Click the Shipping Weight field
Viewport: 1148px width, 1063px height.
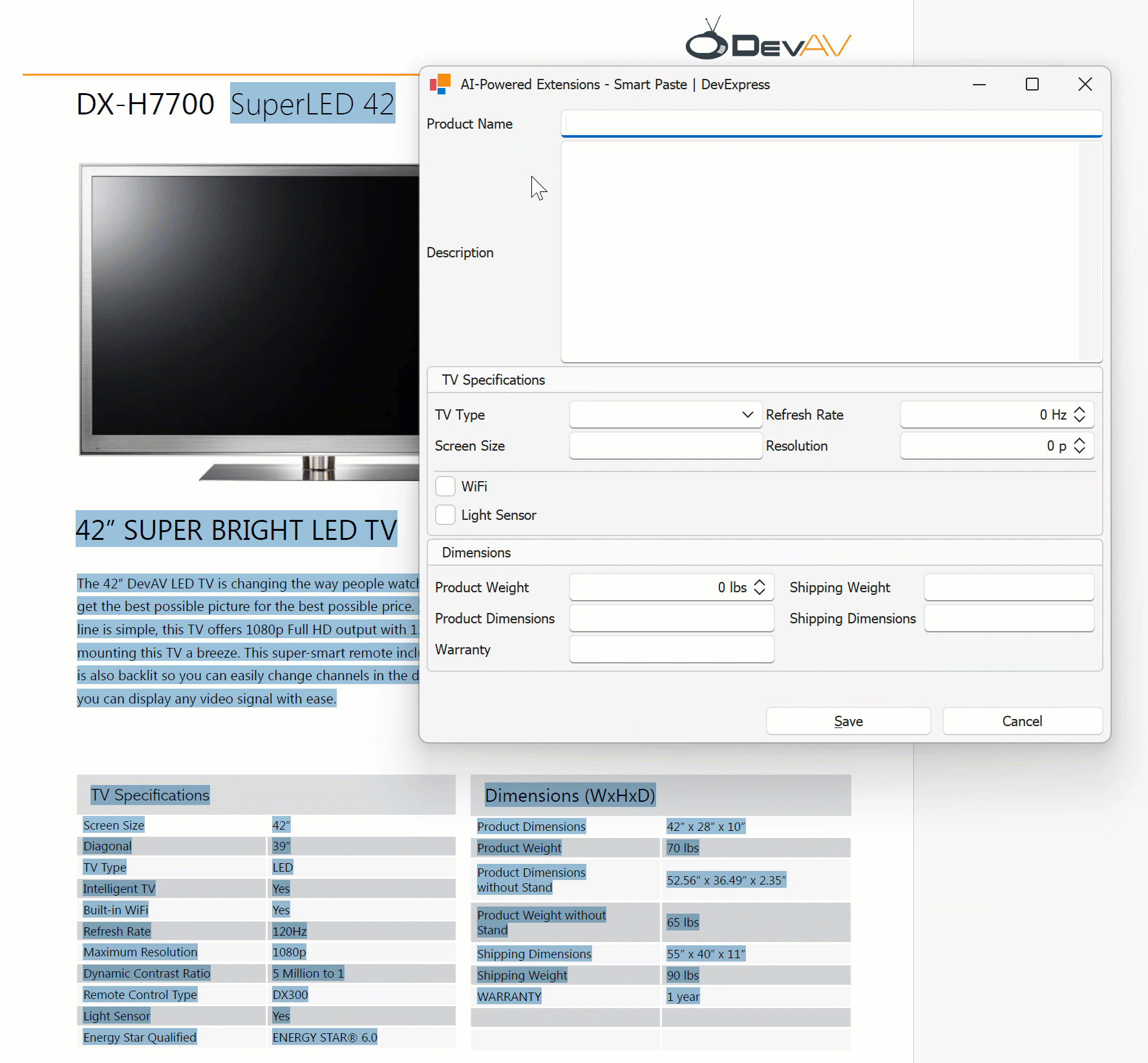click(x=1008, y=587)
